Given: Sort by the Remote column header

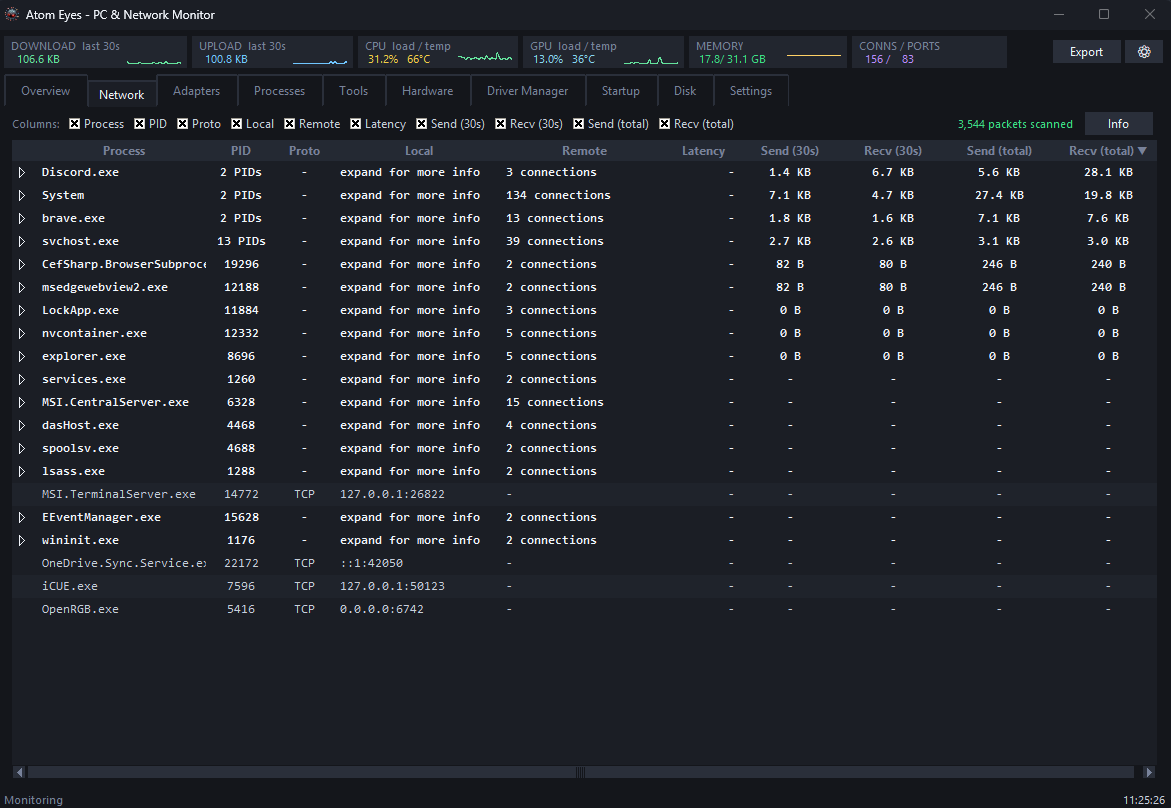Looking at the screenshot, I should click(x=584, y=151).
